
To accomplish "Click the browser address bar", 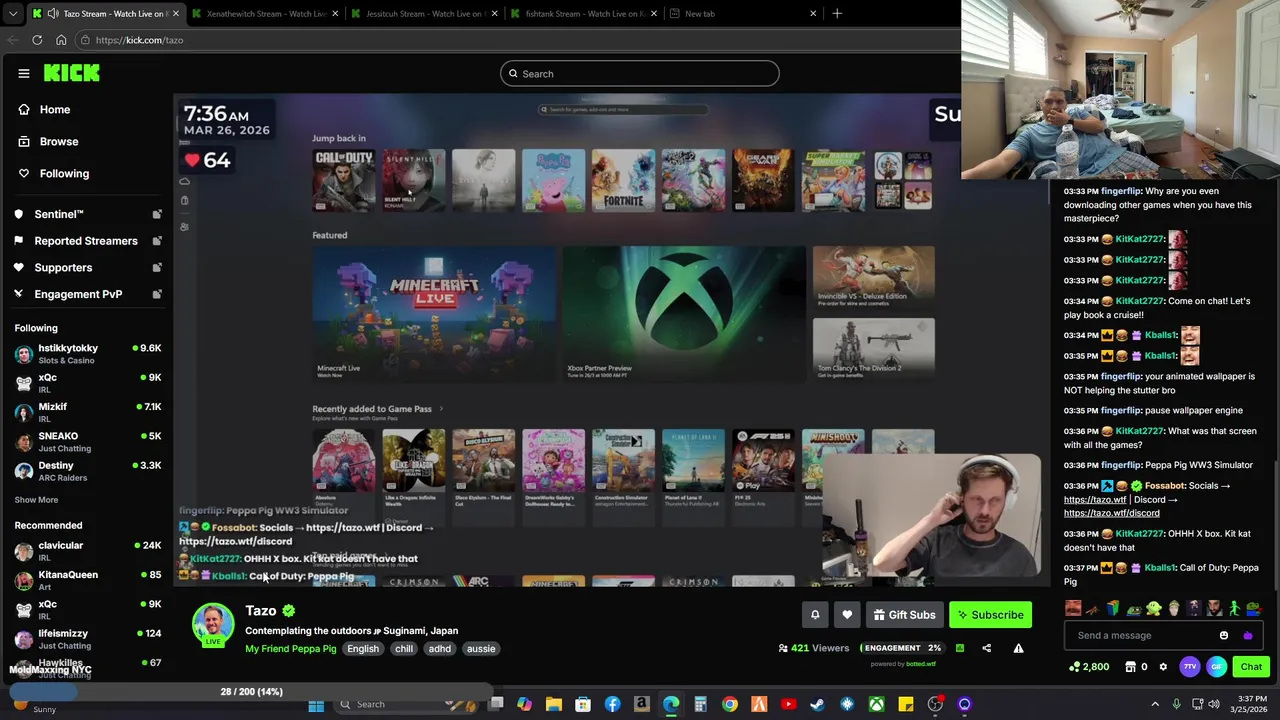I will point(520,40).
